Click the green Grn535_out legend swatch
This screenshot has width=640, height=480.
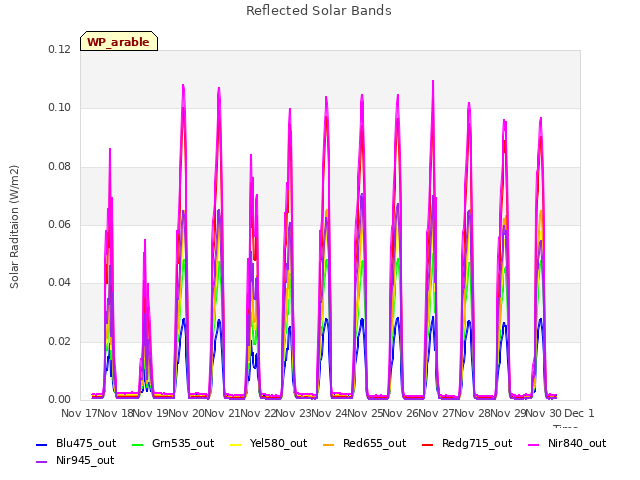138,444
